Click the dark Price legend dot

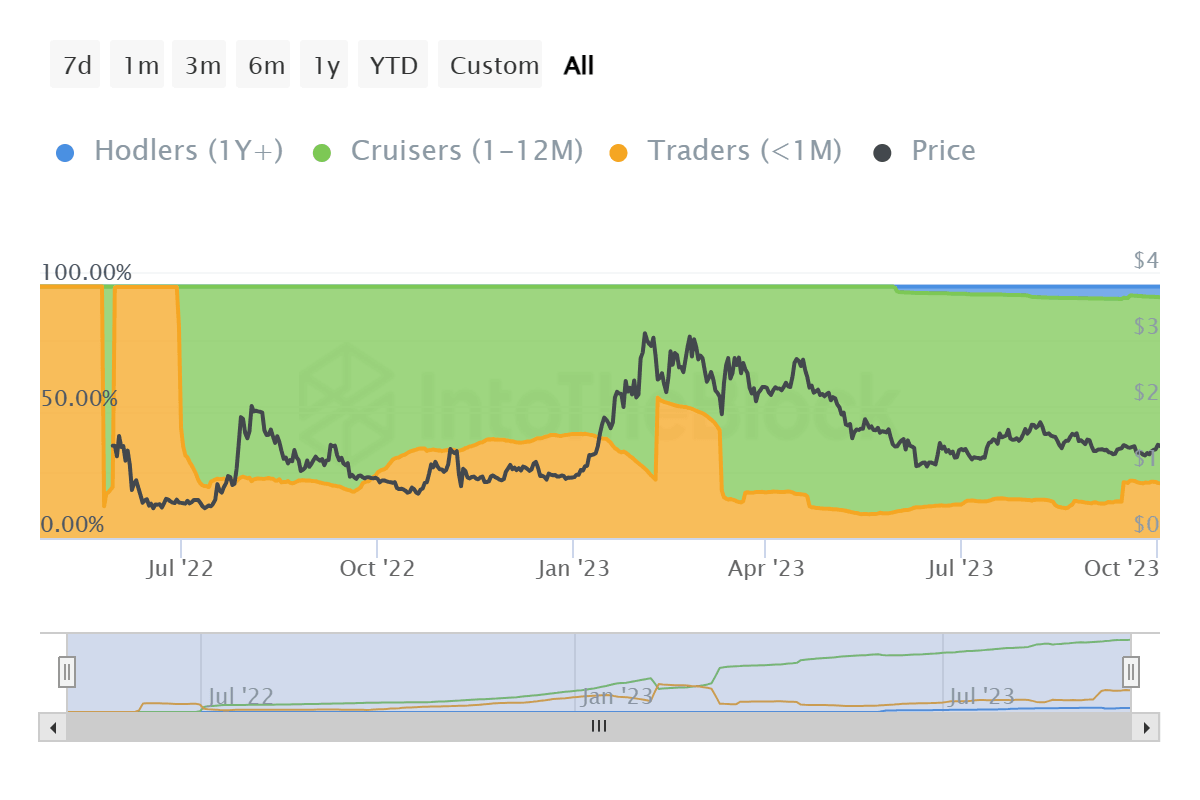[x=883, y=153]
